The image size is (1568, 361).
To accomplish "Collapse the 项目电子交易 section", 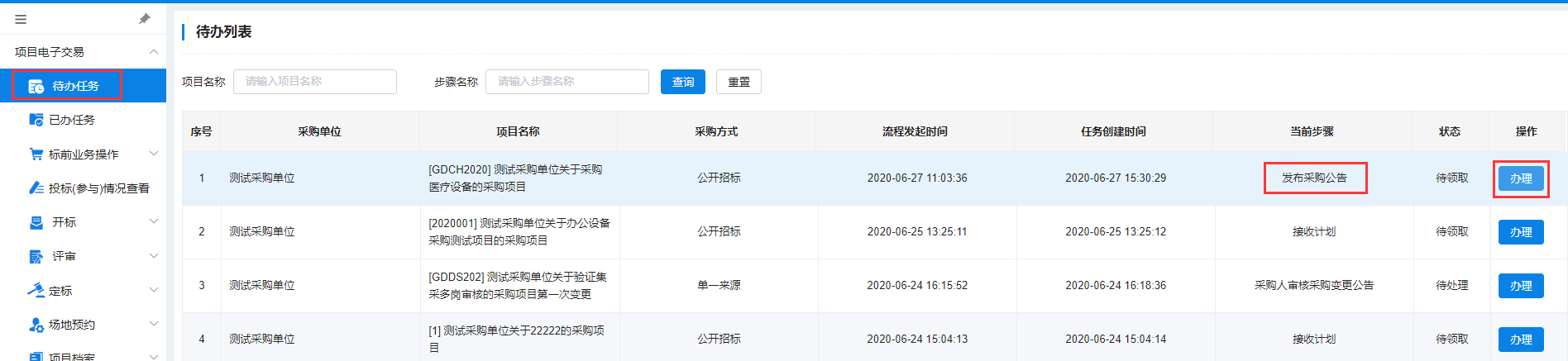I will 153,52.
